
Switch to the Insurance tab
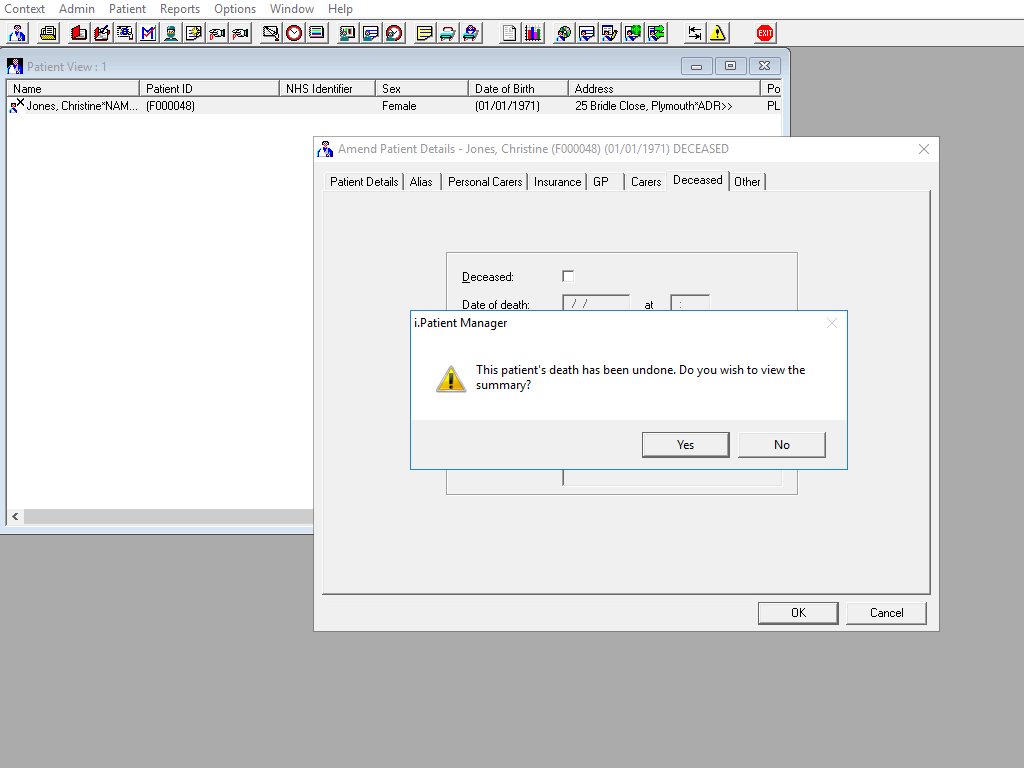[557, 182]
